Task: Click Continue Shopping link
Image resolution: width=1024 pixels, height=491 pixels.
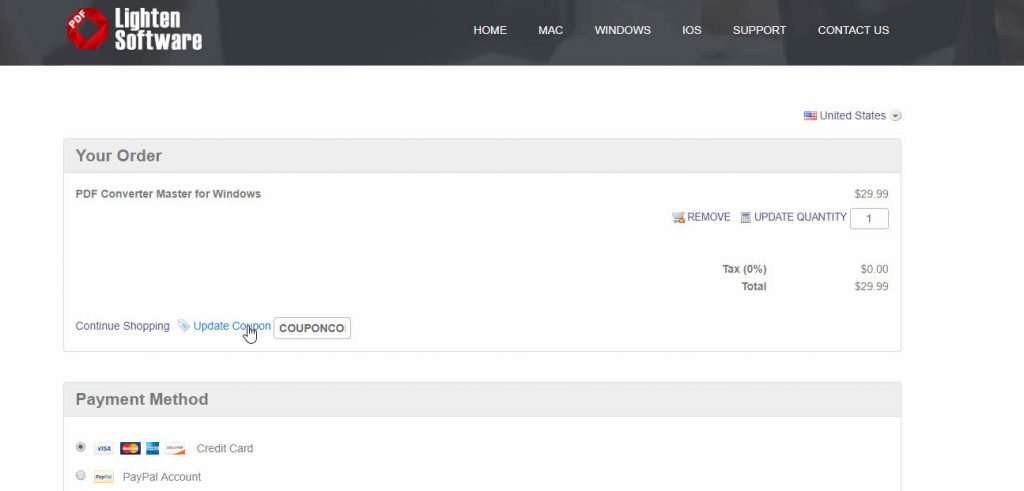Action: 122,326
